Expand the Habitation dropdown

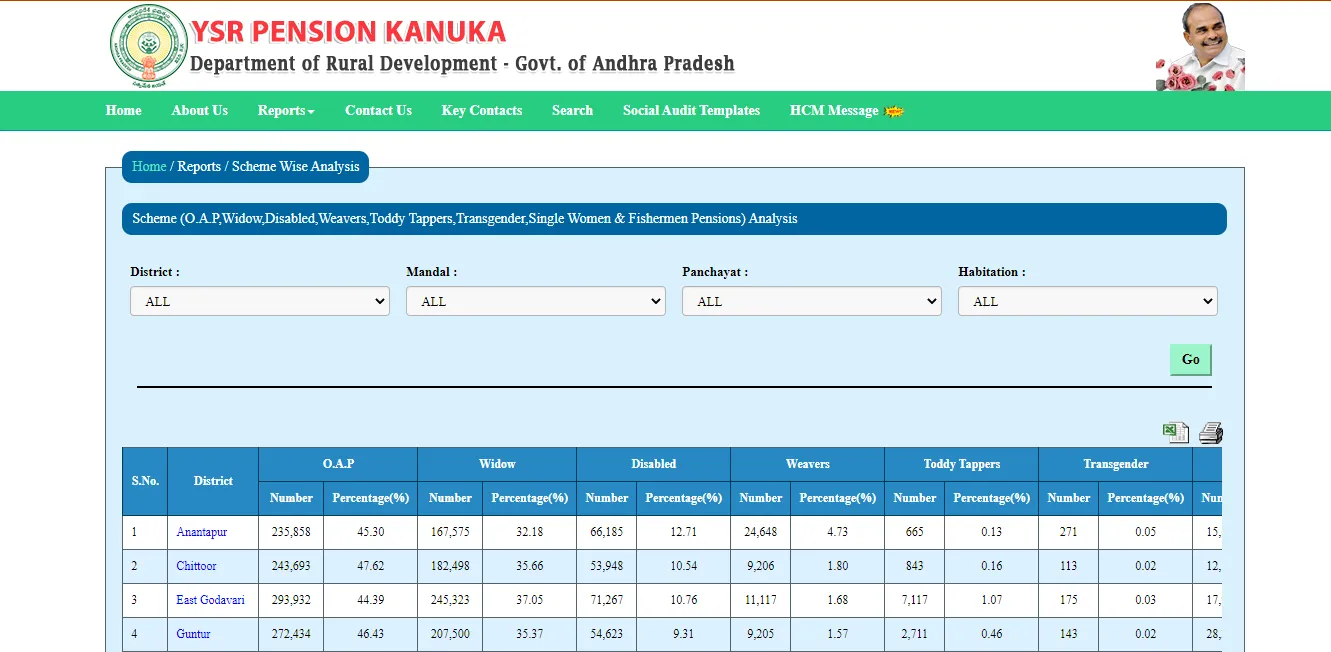point(1088,301)
